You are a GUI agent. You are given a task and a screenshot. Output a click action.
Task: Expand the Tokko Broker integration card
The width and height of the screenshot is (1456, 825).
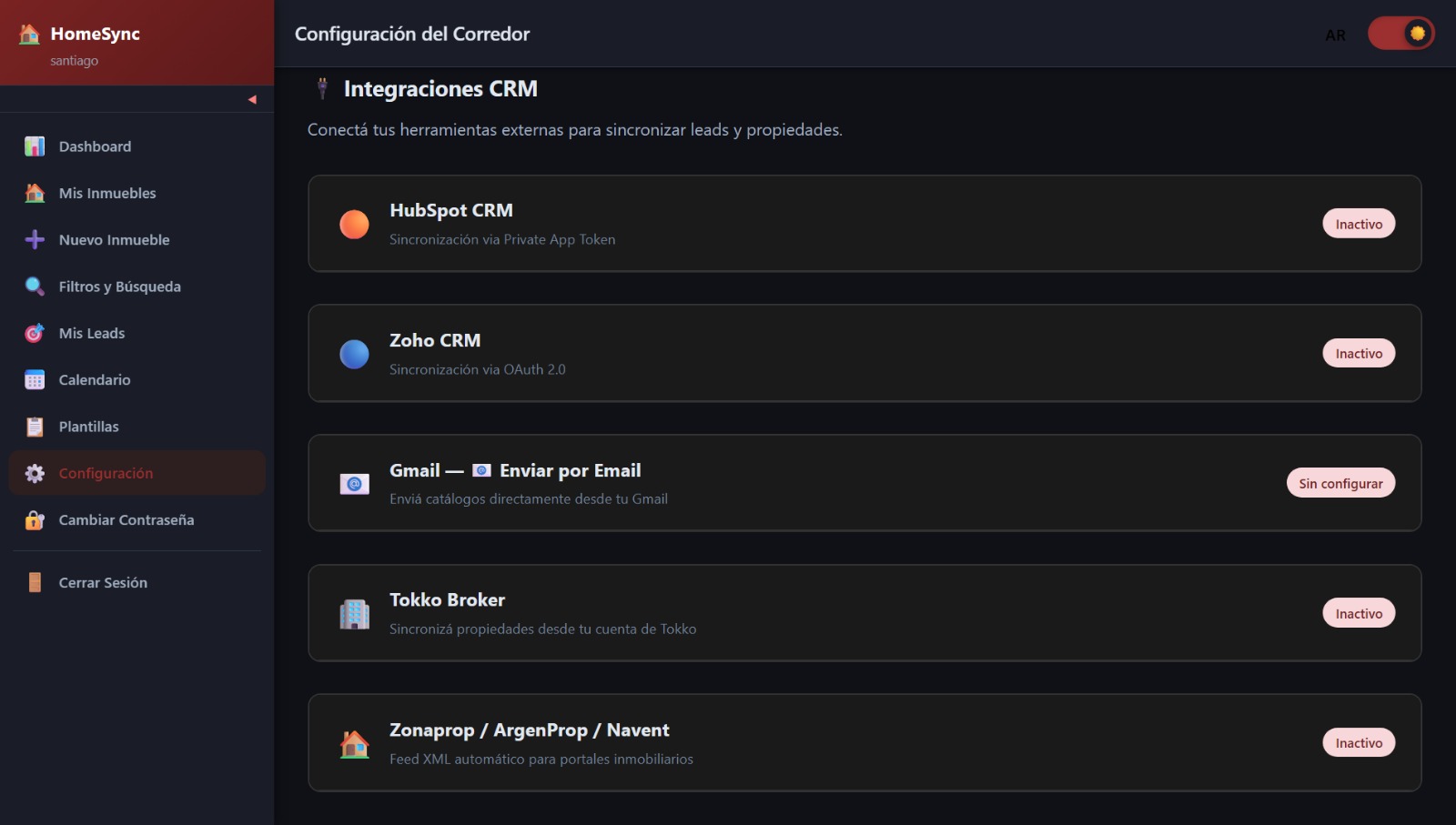click(865, 613)
